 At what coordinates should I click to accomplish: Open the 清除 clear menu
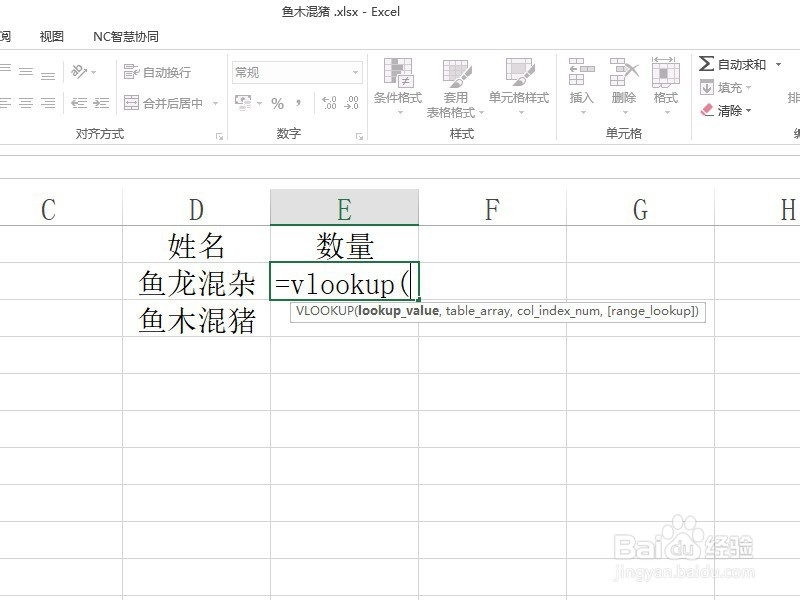tap(726, 110)
